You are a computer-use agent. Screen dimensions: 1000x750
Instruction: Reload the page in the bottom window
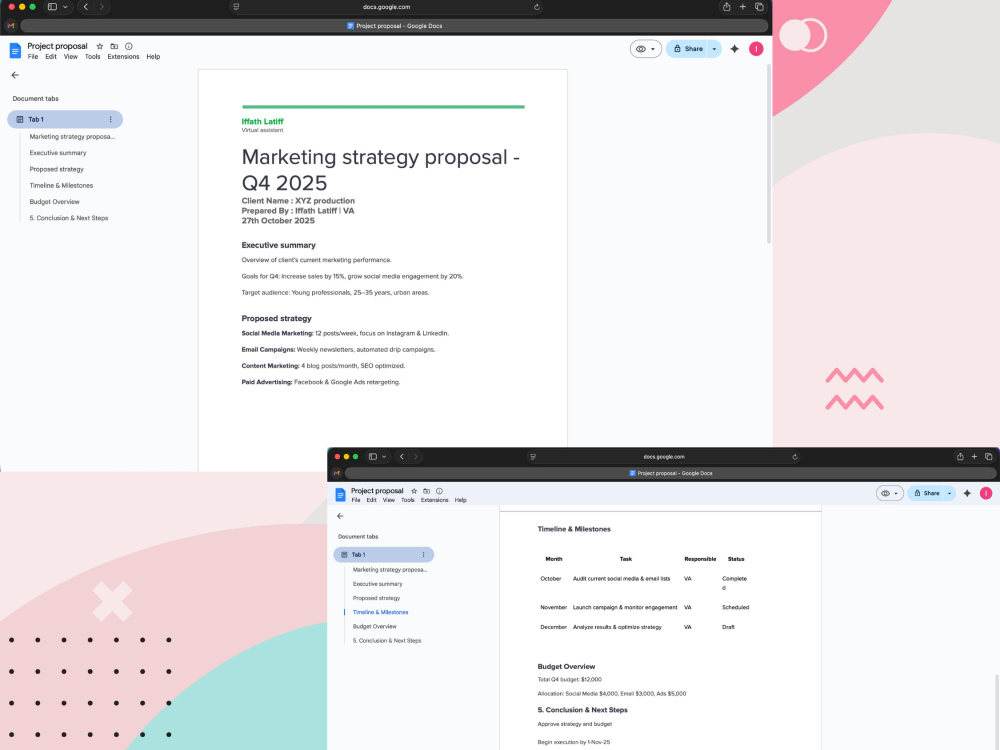[795, 457]
